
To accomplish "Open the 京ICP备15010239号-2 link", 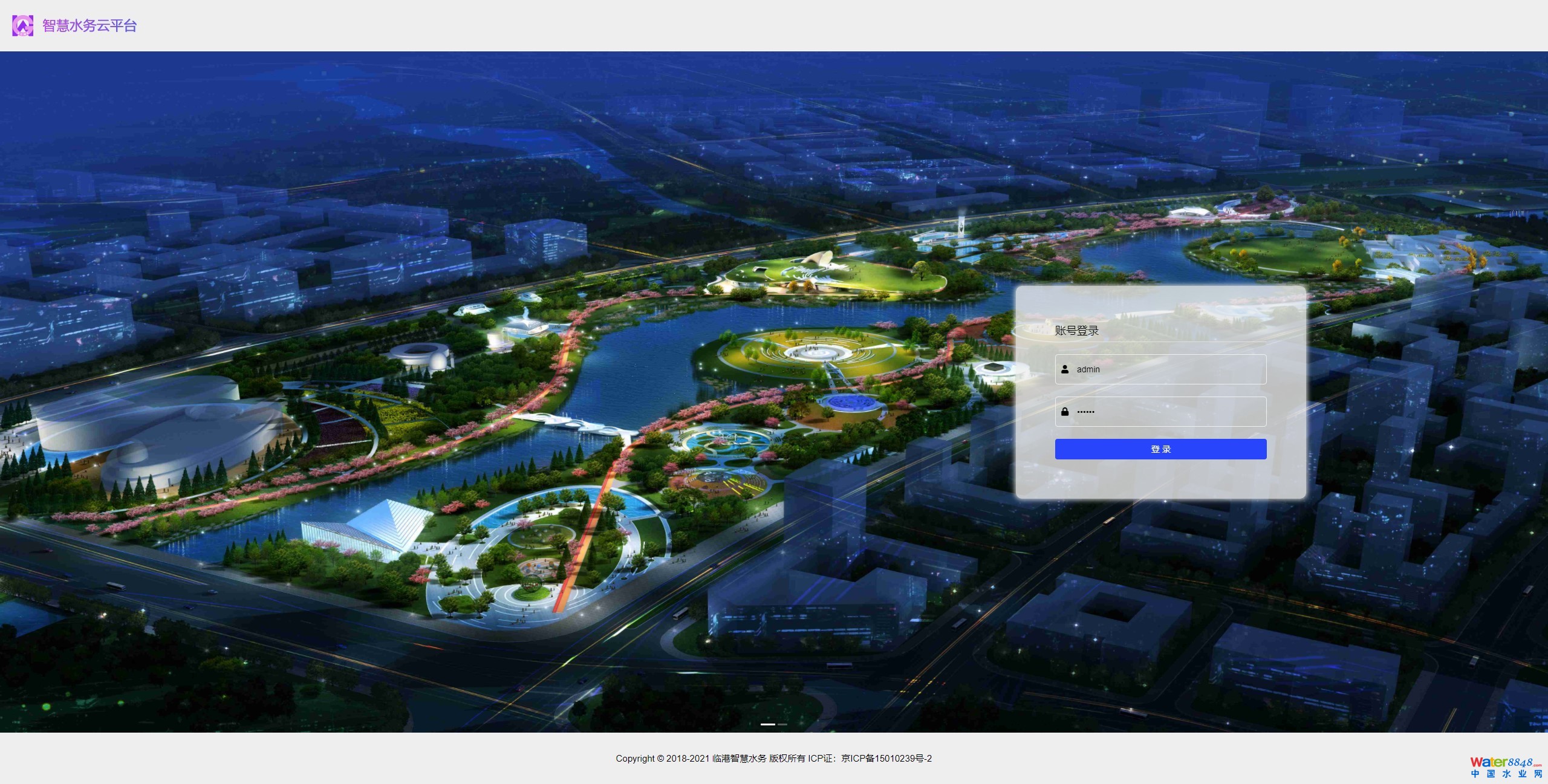I will (886, 759).
